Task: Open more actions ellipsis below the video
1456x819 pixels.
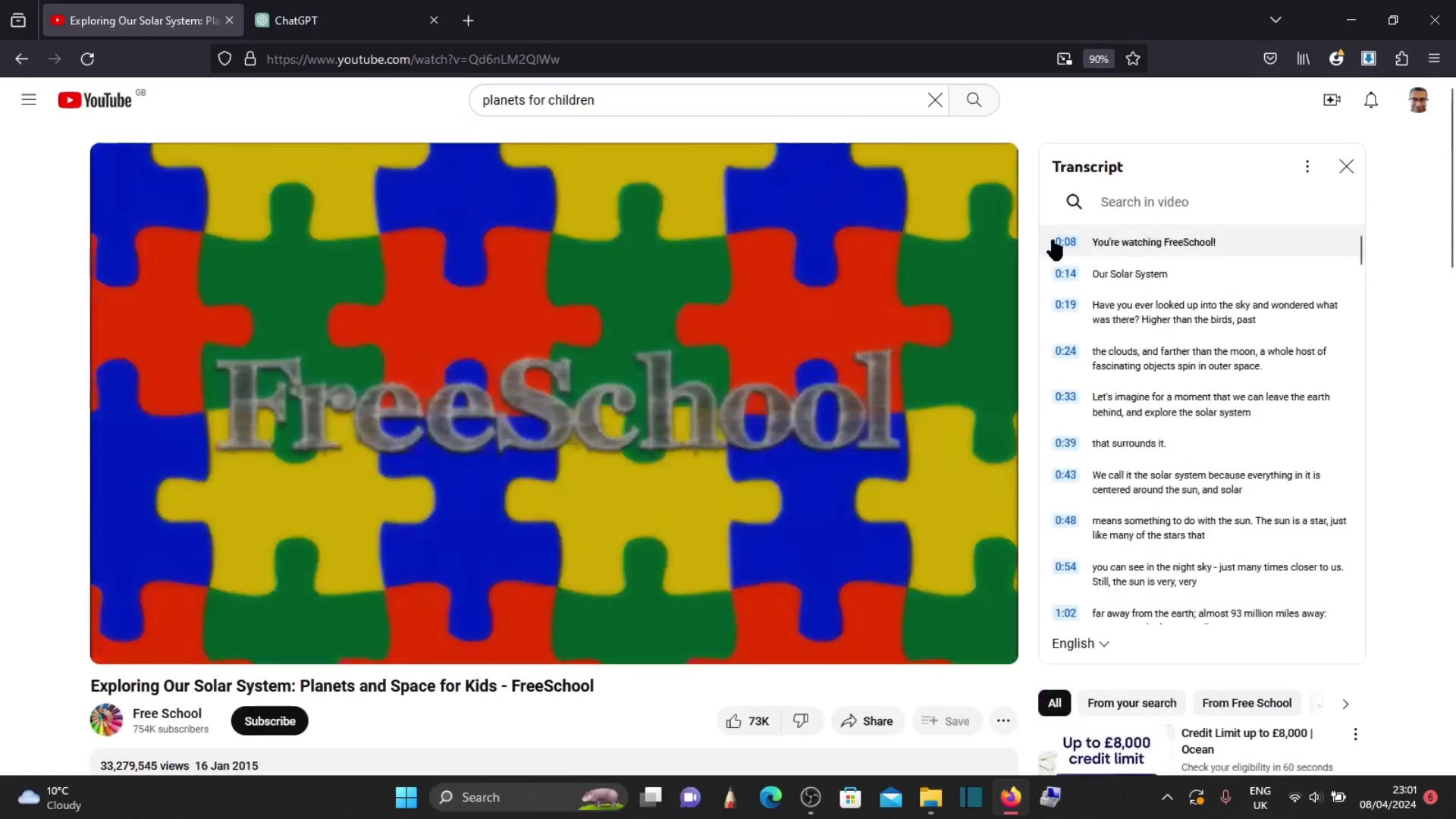Action: coord(1003,721)
